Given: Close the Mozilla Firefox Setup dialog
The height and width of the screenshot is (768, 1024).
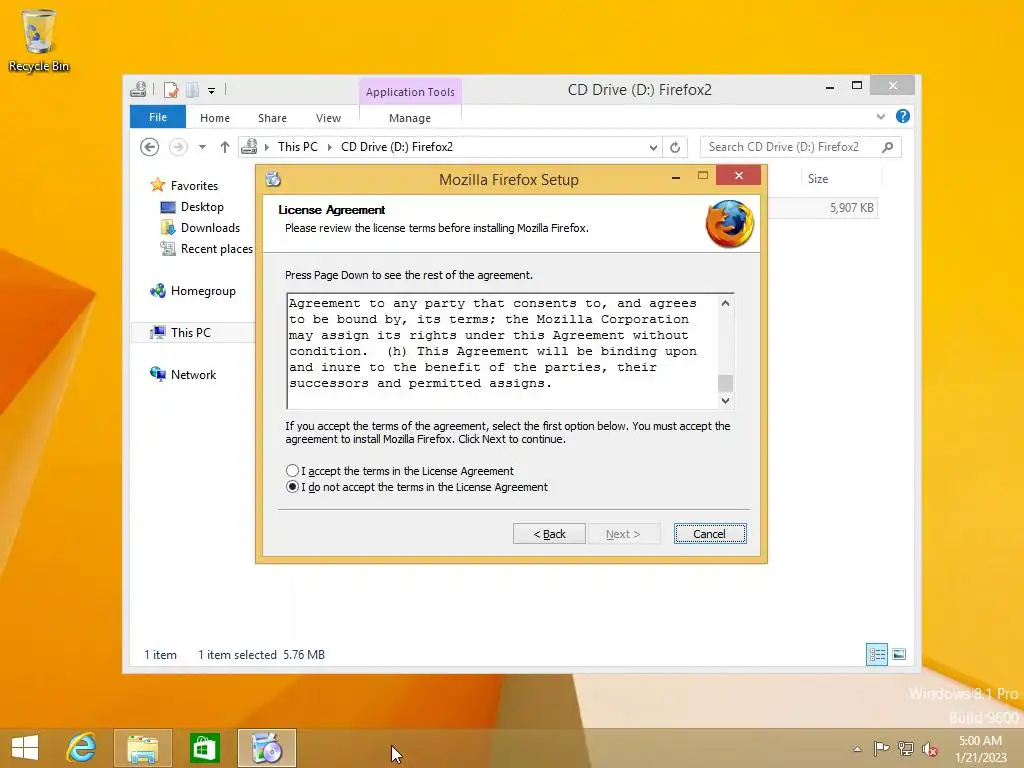Looking at the screenshot, I should (x=738, y=176).
